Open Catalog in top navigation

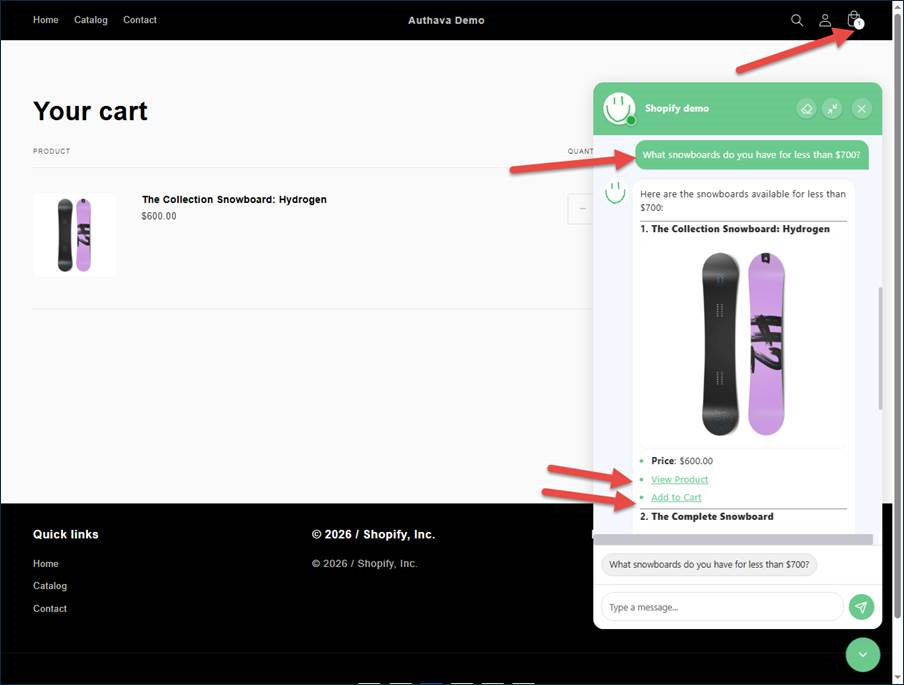click(91, 20)
